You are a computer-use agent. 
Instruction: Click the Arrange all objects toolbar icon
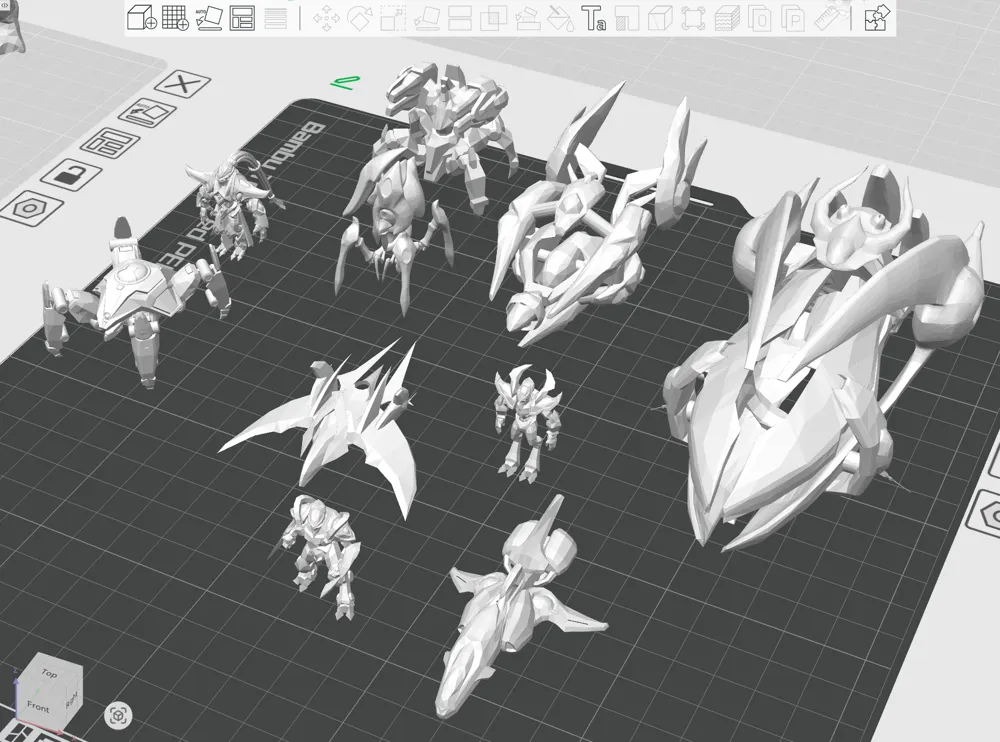(242, 18)
